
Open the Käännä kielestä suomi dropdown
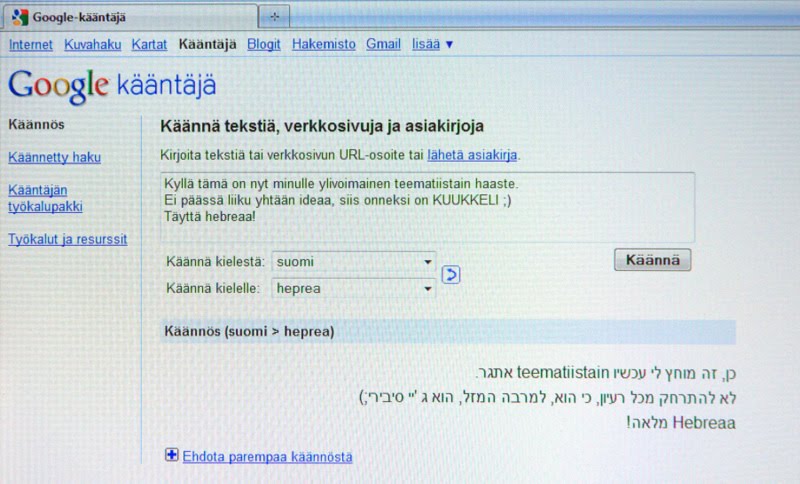coord(354,262)
